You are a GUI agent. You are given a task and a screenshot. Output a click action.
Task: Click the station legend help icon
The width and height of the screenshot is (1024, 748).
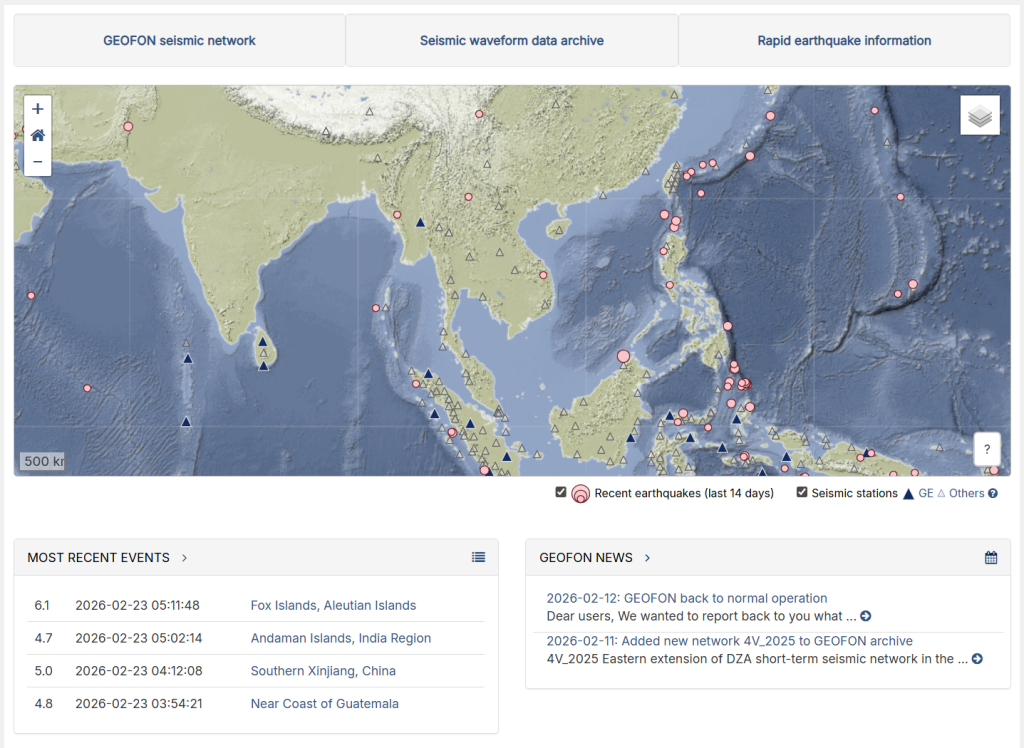coord(993,493)
